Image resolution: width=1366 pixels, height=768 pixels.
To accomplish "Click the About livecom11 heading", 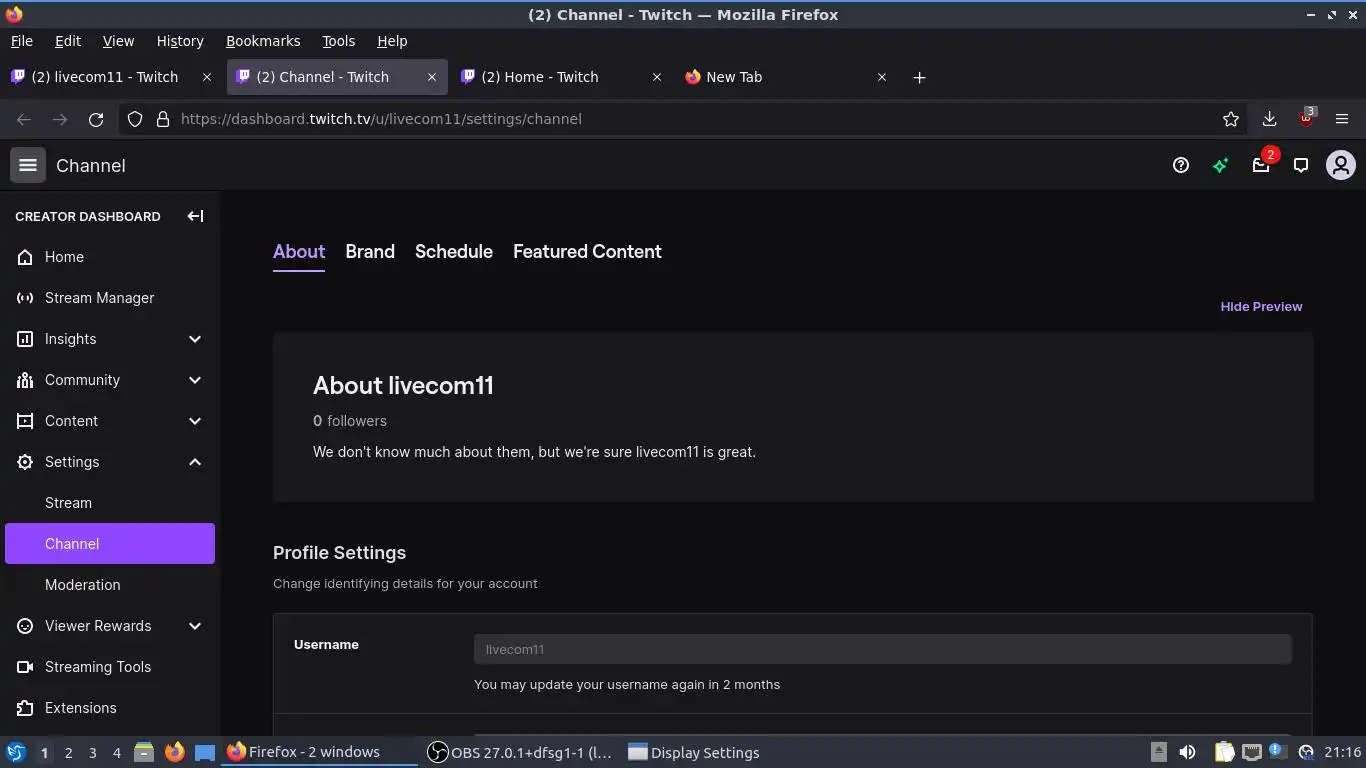I will pyautogui.click(x=403, y=386).
